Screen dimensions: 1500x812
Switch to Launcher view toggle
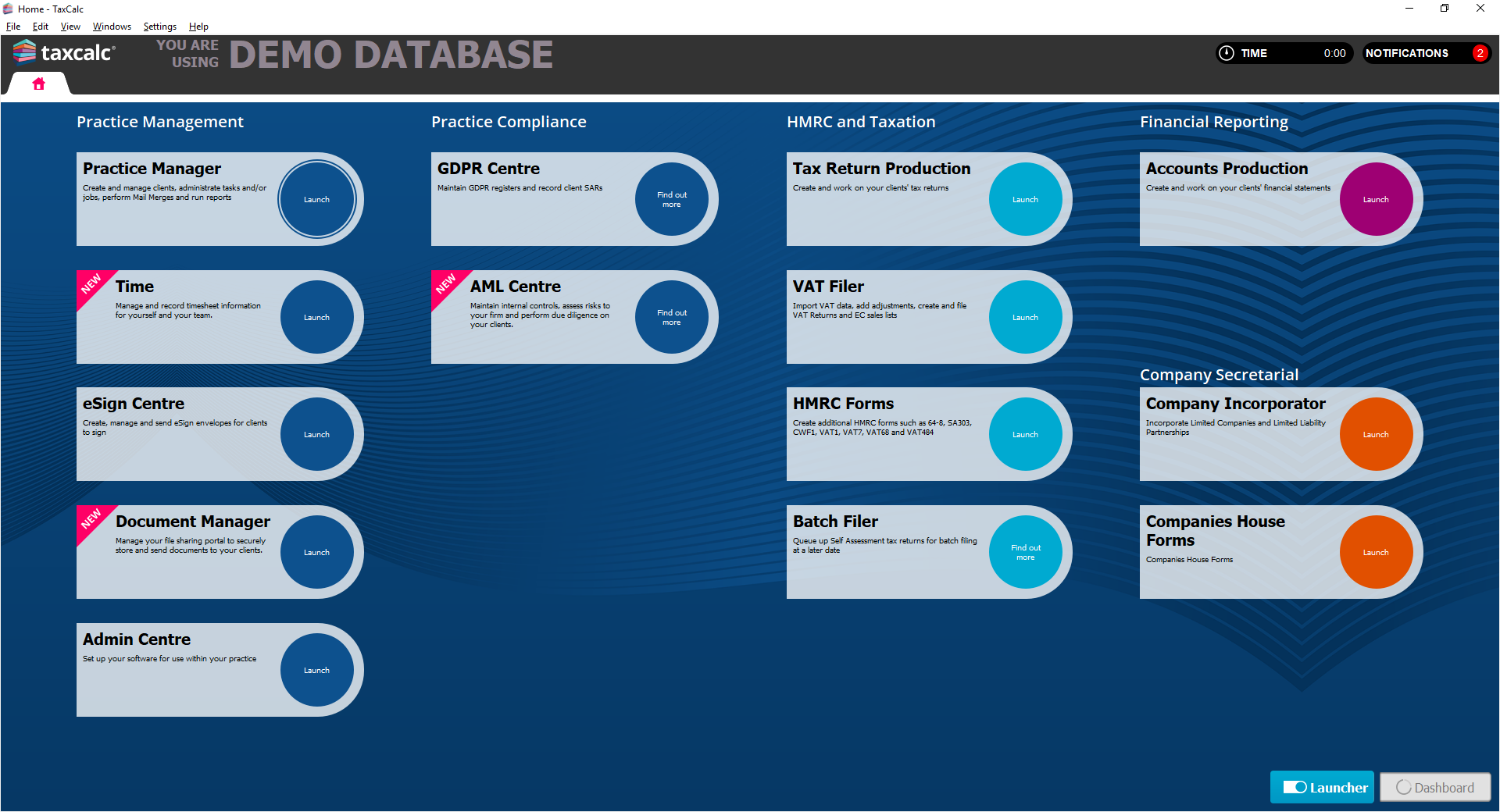click(1322, 787)
